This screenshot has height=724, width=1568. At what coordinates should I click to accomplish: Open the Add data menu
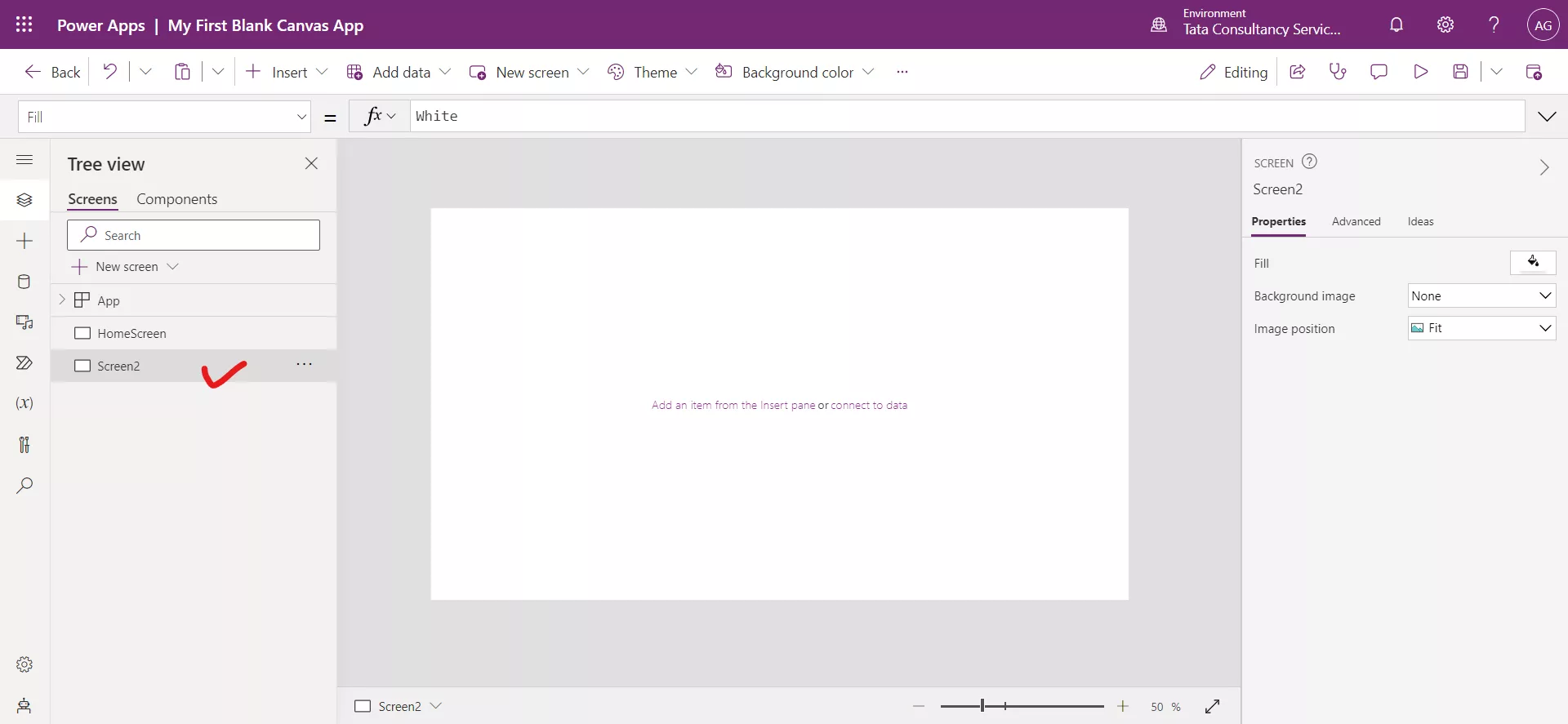coord(399,72)
